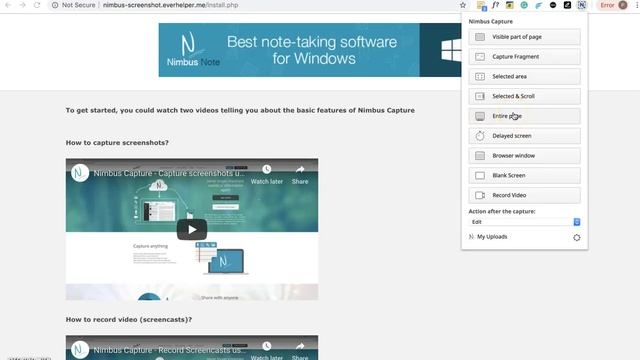The height and width of the screenshot is (360, 640).
Task: Capture the Entire page
Action: coord(524,116)
